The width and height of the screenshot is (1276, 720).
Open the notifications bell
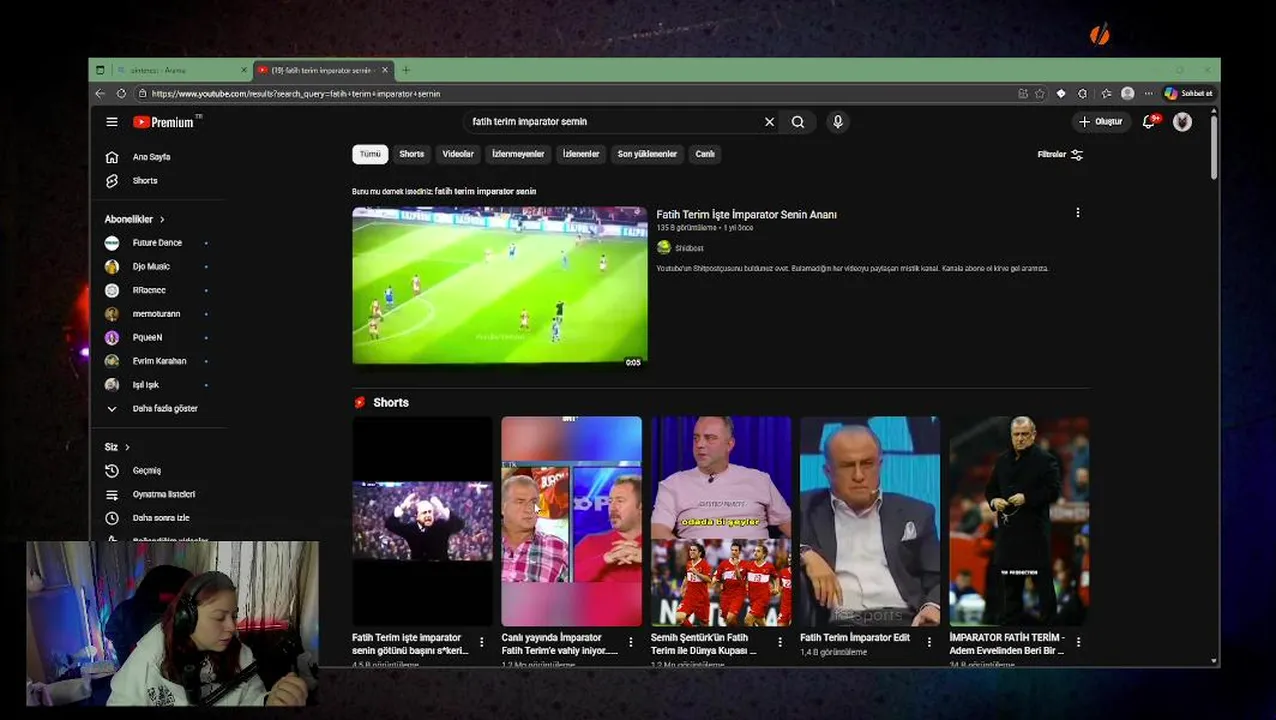point(1149,122)
